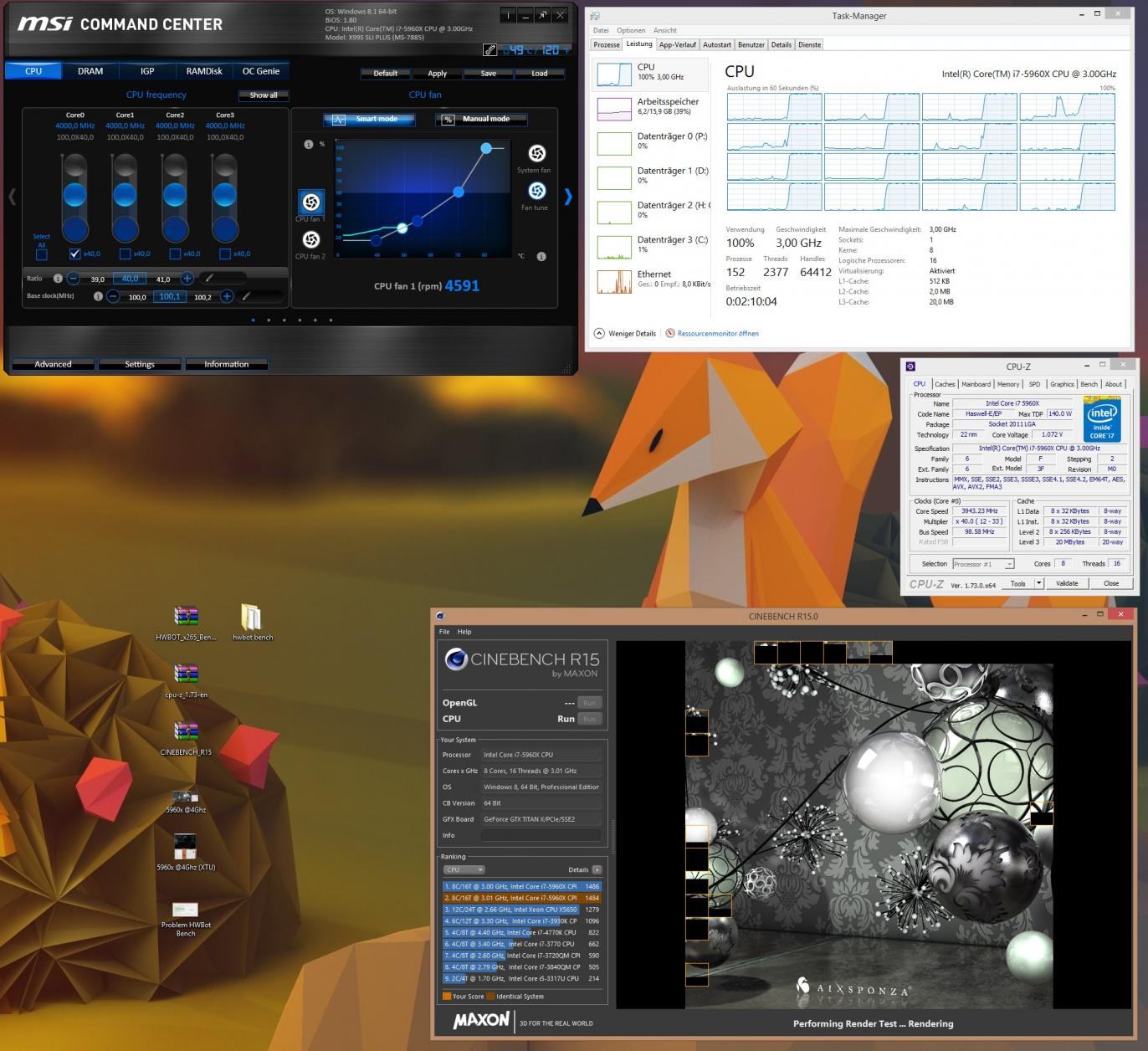The image size is (1148, 1051).
Task: Click the thermometer icon in Command Center header
Action: [x=490, y=50]
